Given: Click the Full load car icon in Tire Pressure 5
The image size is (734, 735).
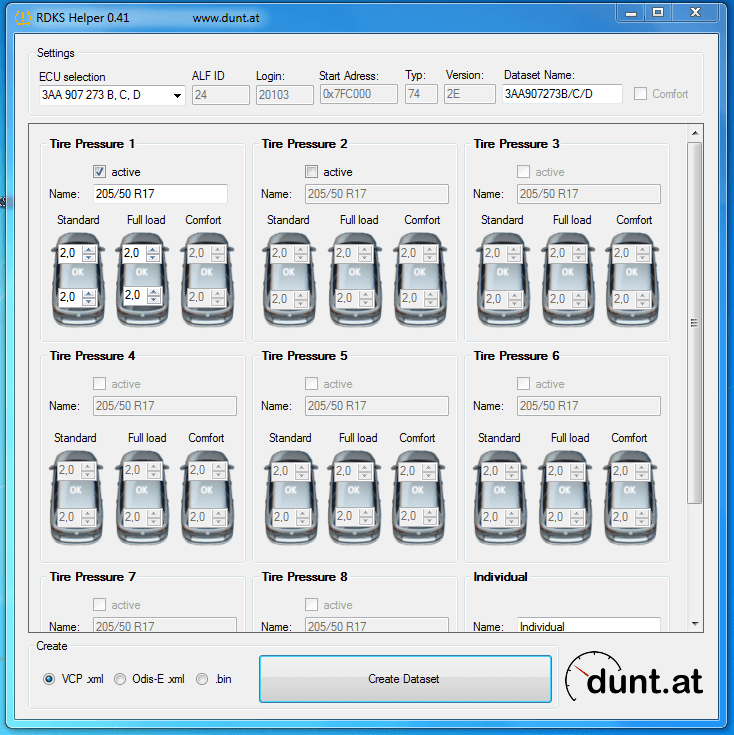Looking at the screenshot, I should [354, 497].
